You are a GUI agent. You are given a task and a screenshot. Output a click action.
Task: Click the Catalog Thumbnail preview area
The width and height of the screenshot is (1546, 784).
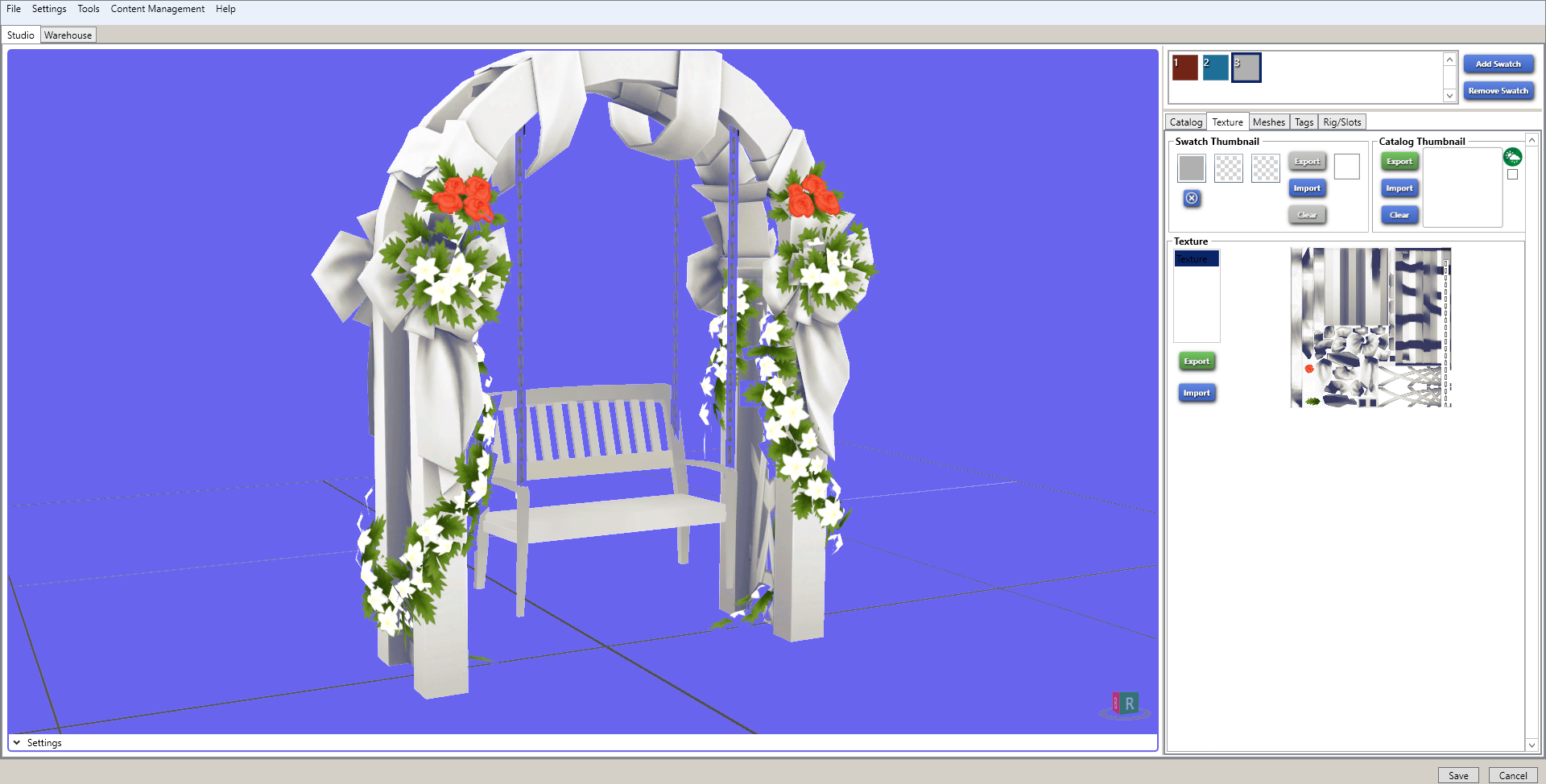coord(1462,188)
